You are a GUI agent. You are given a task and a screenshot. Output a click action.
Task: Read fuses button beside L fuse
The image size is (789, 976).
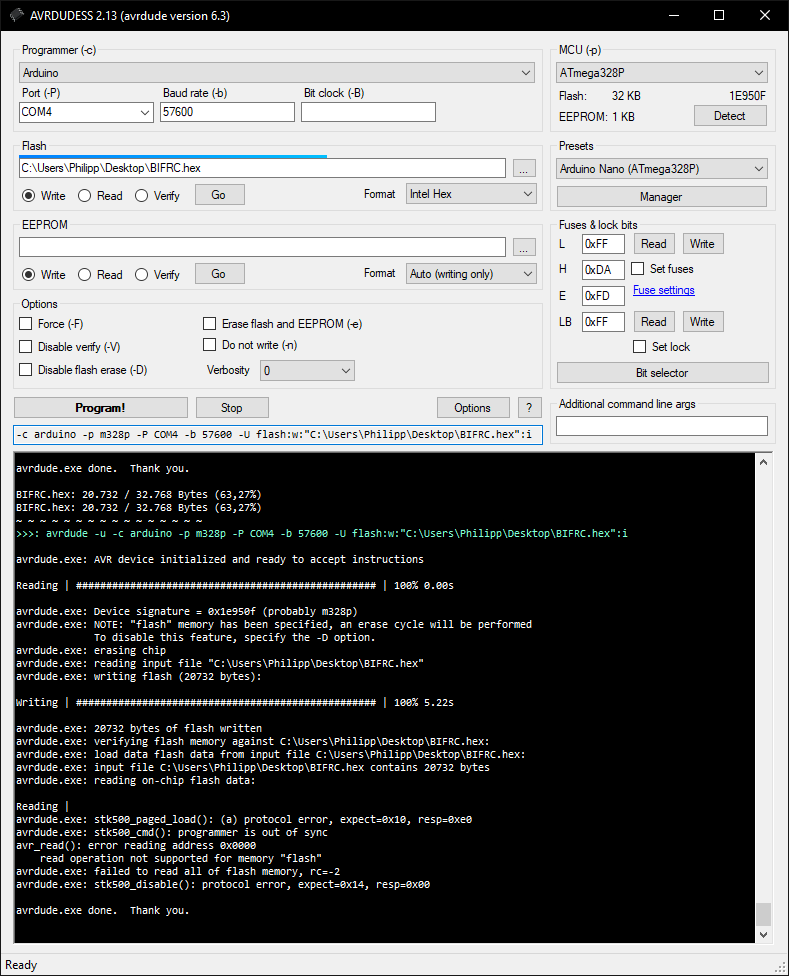(x=654, y=244)
